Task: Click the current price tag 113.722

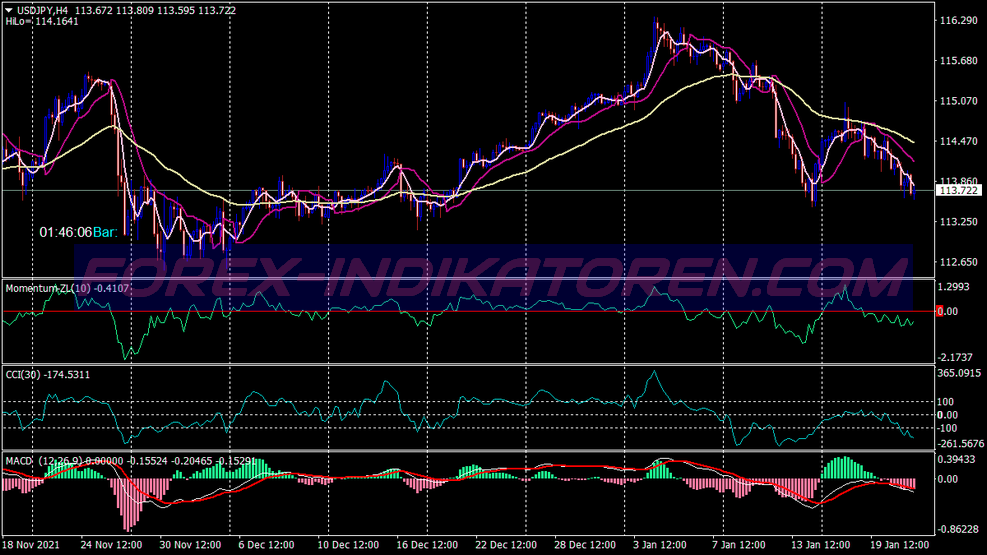Action: click(958, 191)
